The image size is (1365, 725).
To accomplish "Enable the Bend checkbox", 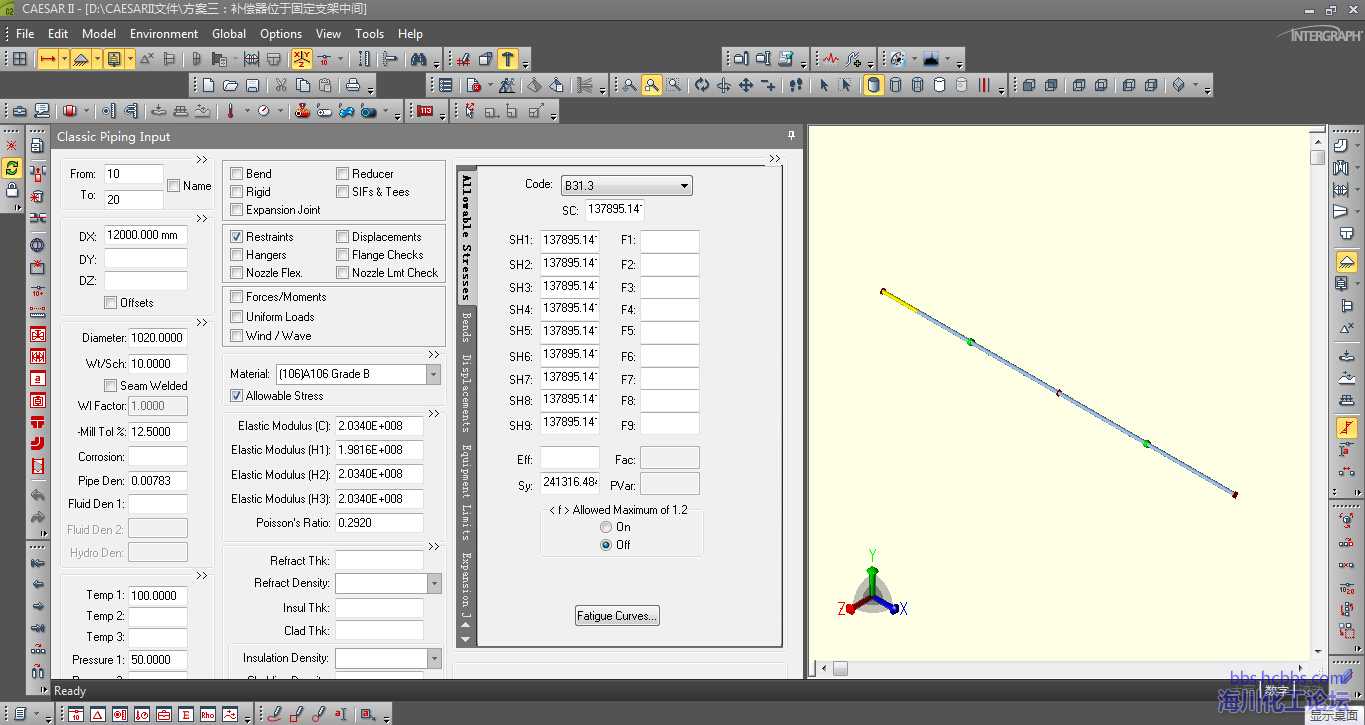I will pos(237,174).
